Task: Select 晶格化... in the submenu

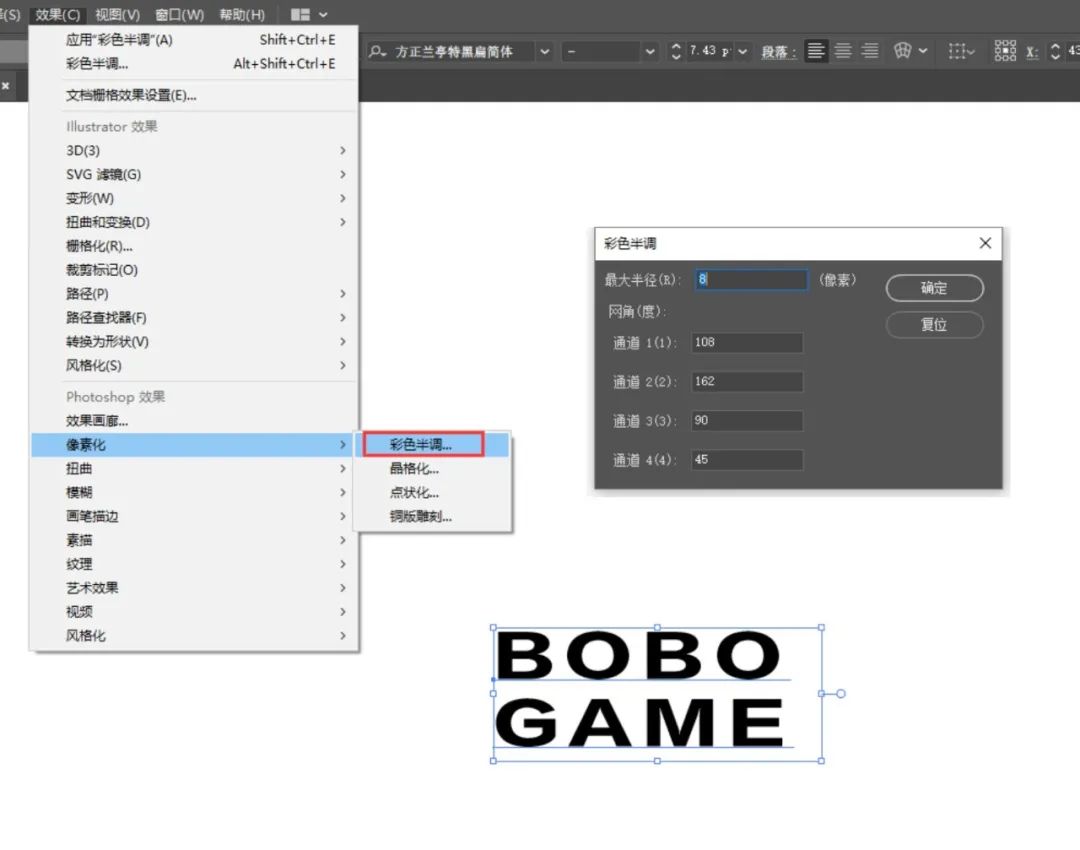Action: click(433, 468)
